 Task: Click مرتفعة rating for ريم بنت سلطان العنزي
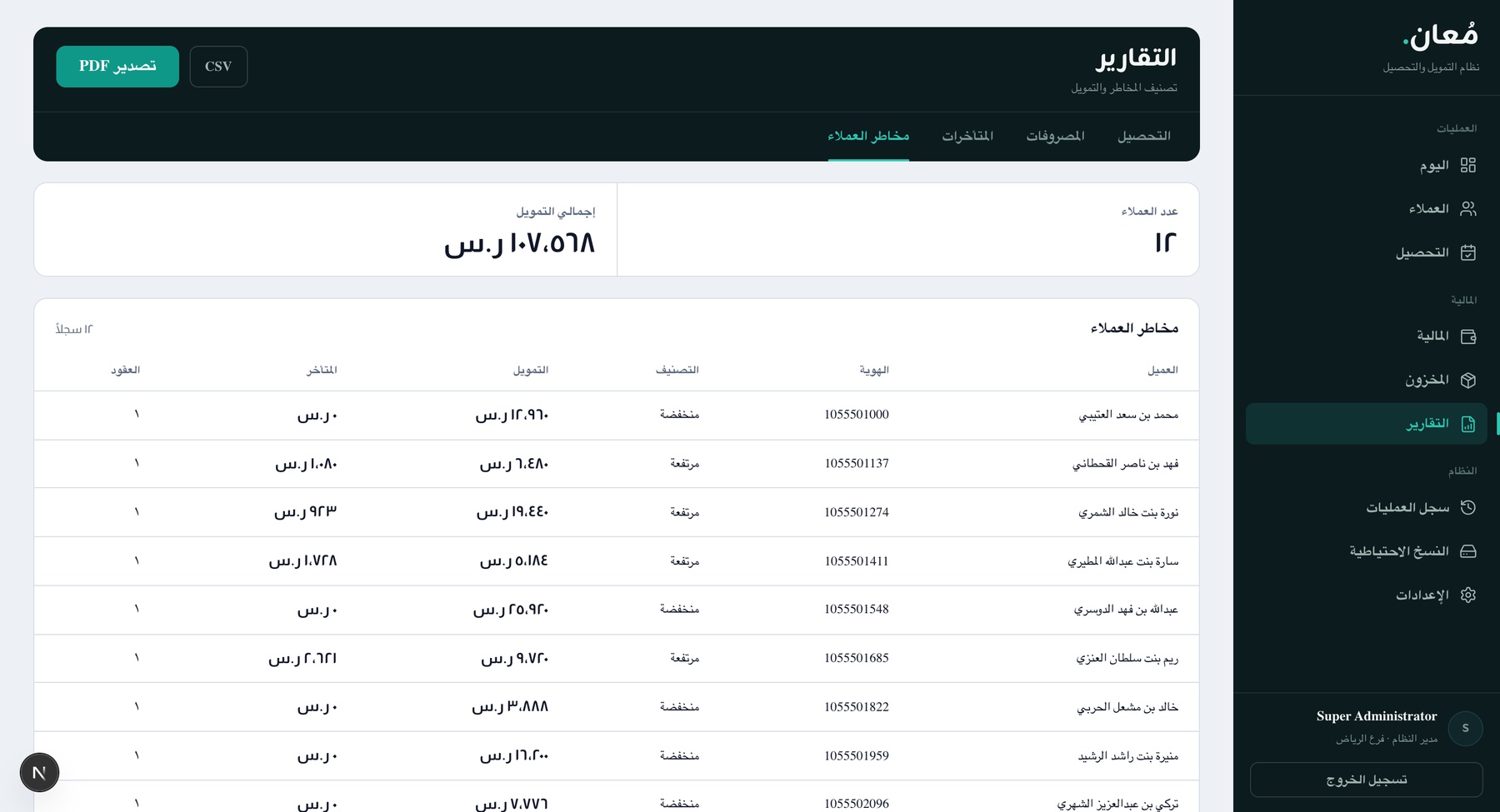click(684, 659)
